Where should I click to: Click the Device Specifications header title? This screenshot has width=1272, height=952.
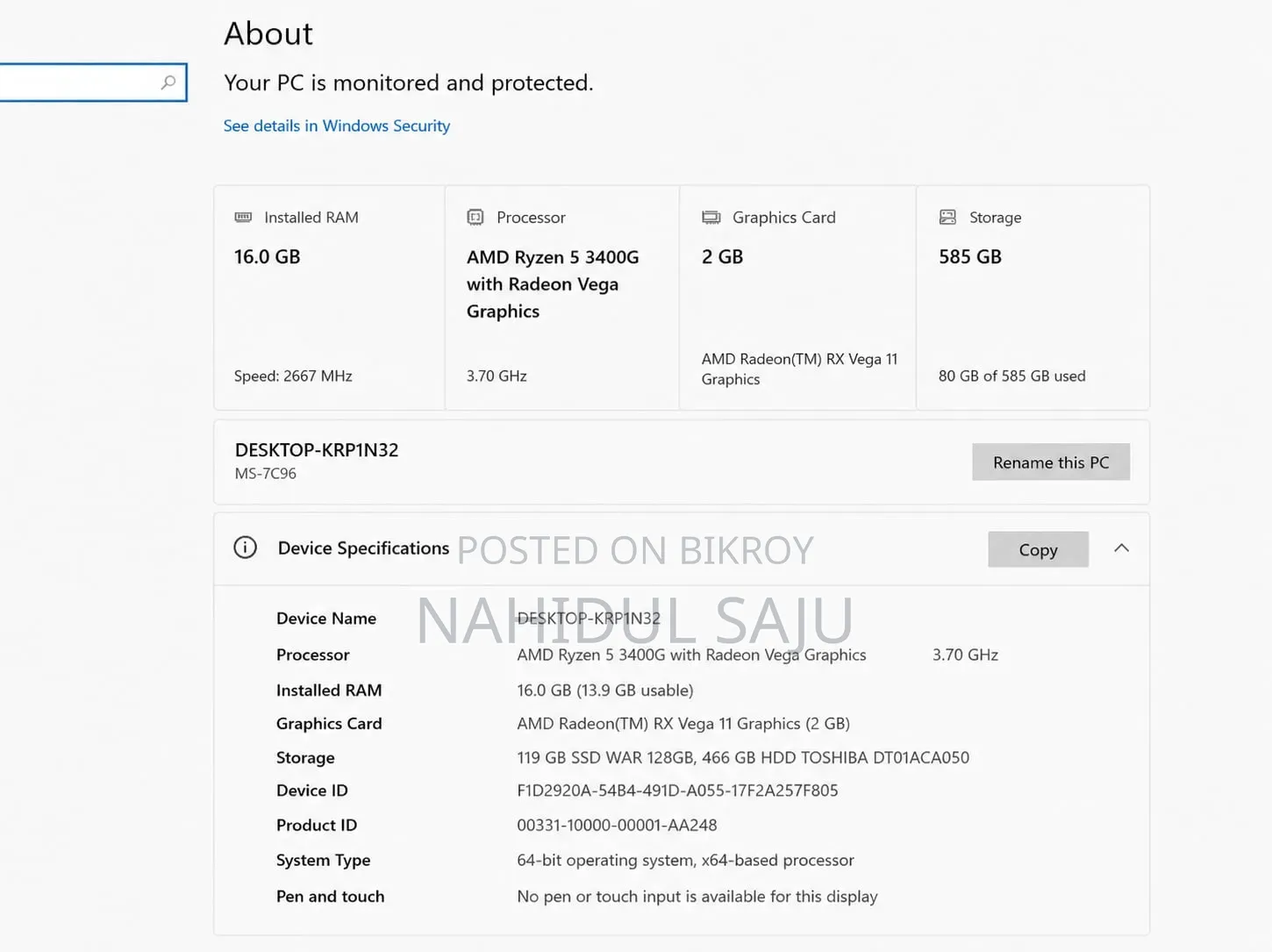[x=363, y=548]
